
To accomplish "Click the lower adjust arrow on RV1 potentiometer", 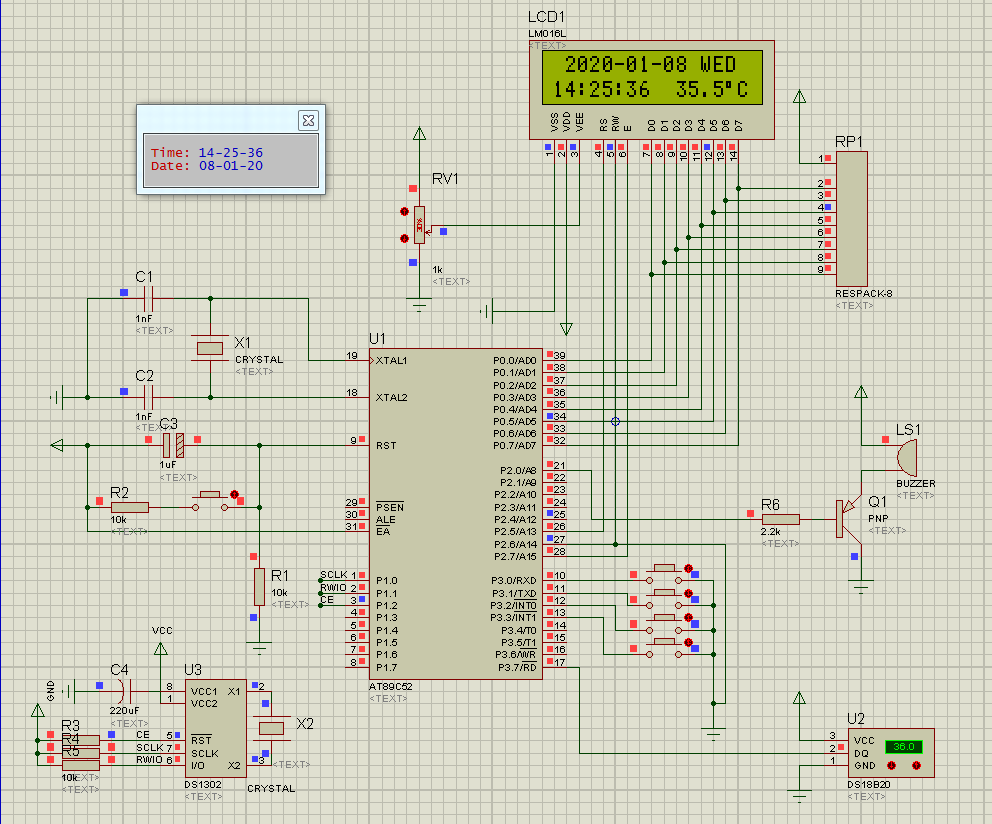I will click(404, 238).
